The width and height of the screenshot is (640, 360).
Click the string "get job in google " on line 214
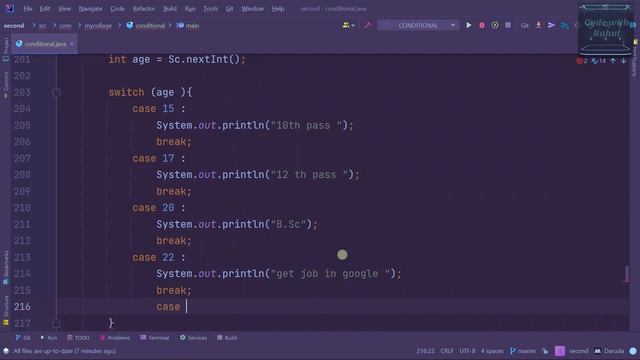tap(330, 274)
